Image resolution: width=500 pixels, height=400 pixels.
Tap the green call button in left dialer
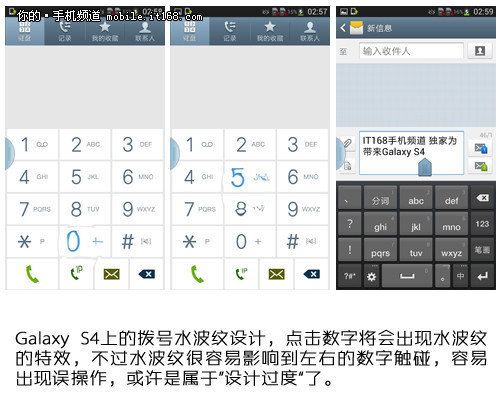pyautogui.click(x=32, y=274)
